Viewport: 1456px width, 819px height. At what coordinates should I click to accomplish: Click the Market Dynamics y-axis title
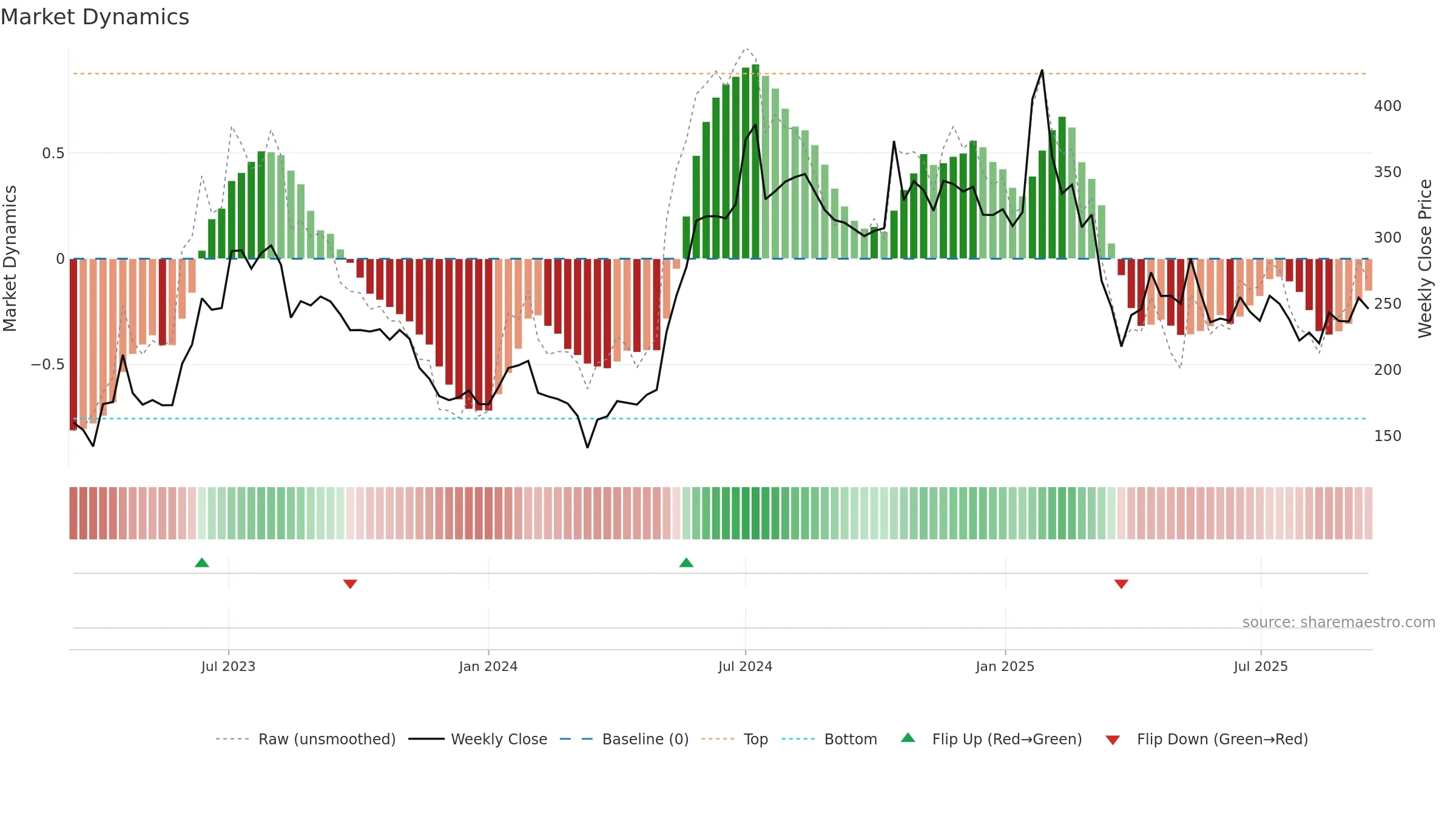pyautogui.click(x=10, y=258)
